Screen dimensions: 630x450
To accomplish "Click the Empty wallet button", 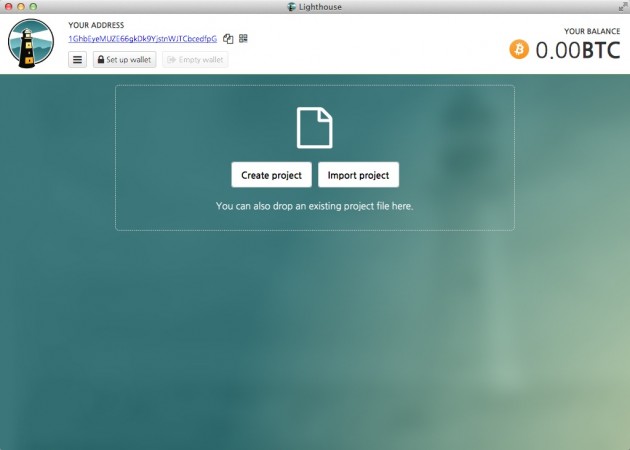I will 195,60.
